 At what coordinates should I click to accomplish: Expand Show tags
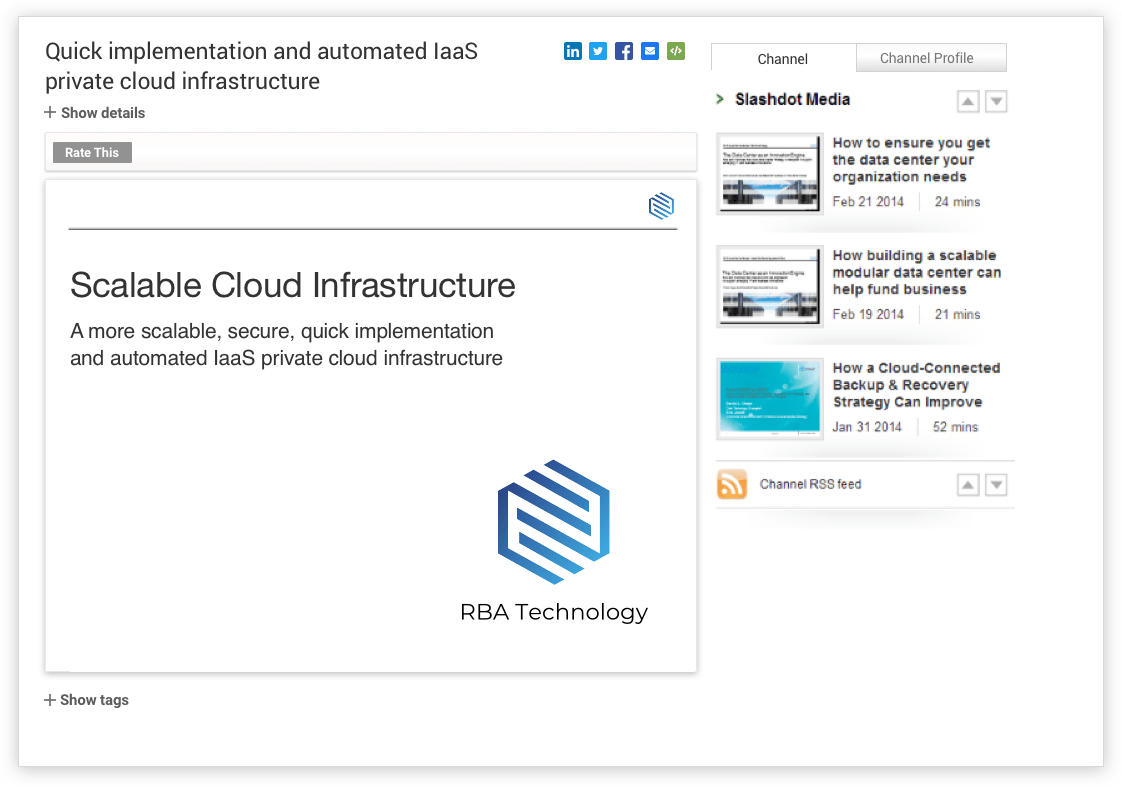[x=87, y=700]
